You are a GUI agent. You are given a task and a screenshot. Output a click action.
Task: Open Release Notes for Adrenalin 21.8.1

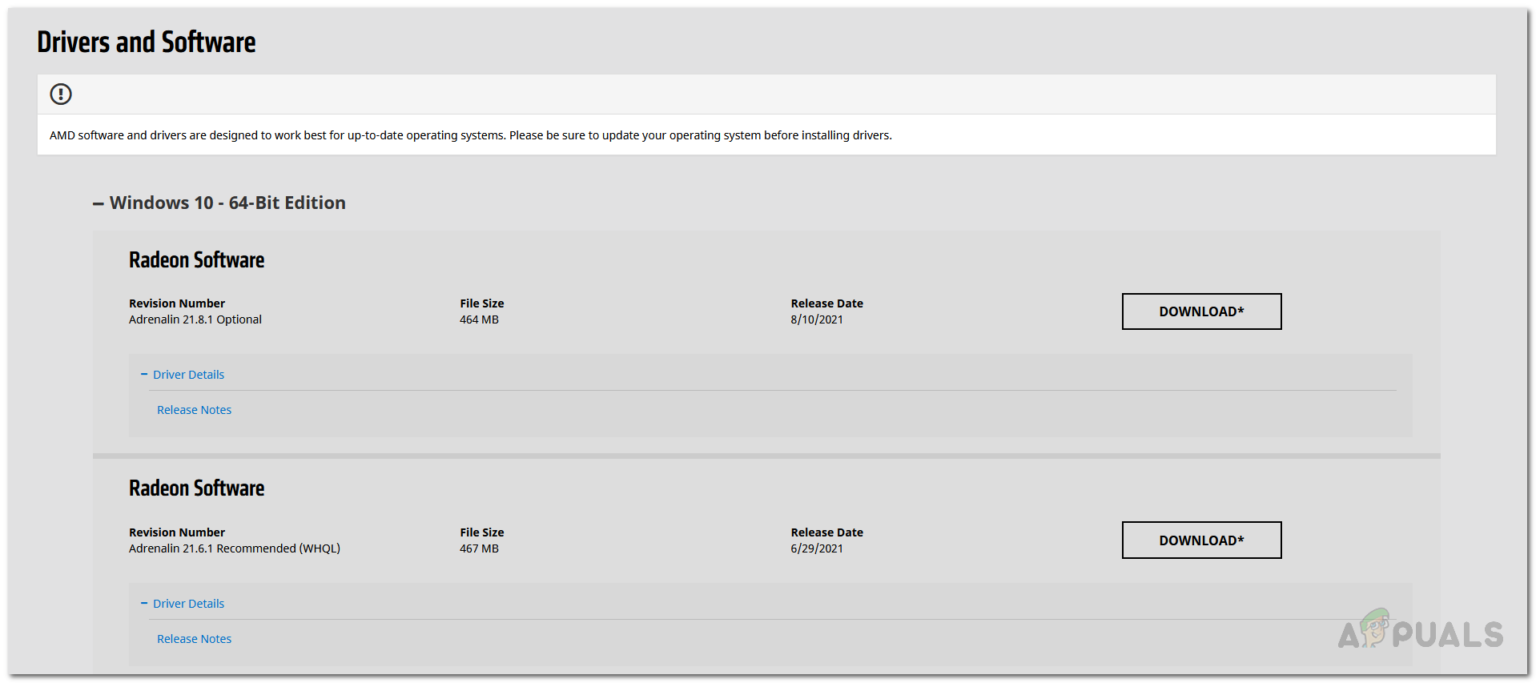pyautogui.click(x=194, y=409)
